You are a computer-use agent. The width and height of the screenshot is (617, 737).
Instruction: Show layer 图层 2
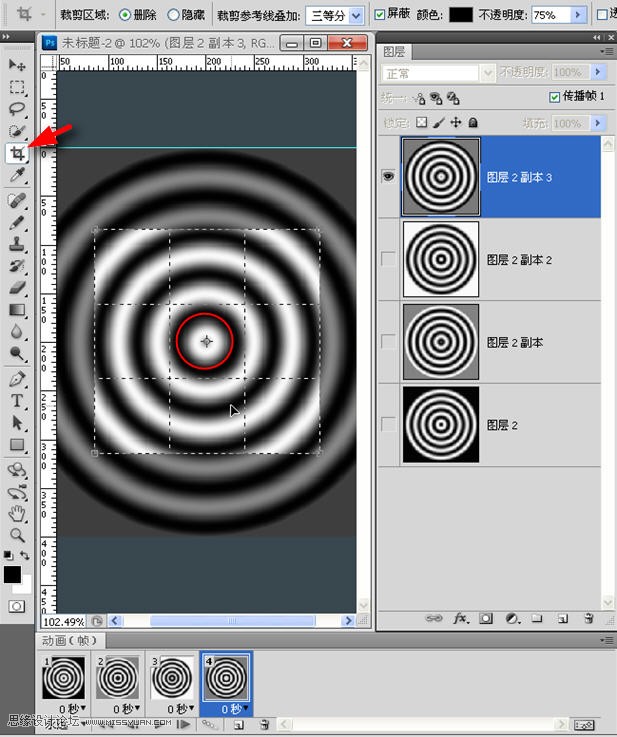click(x=388, y=424)
